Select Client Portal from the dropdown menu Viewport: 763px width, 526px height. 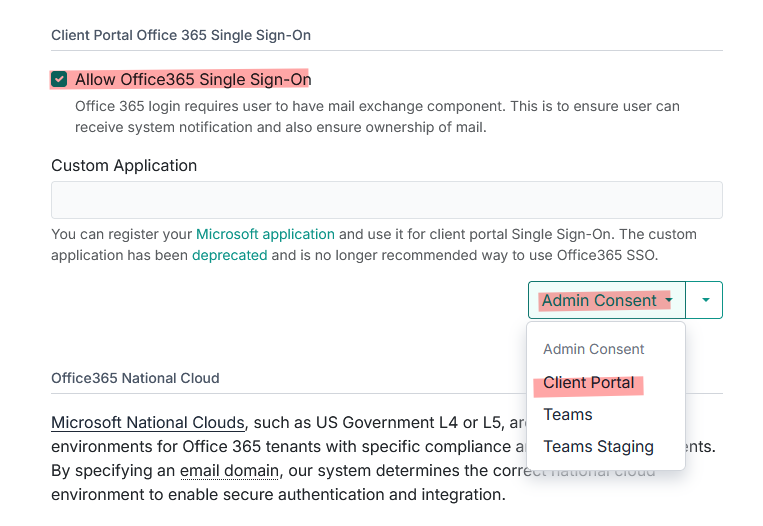[x=589, y=382]
